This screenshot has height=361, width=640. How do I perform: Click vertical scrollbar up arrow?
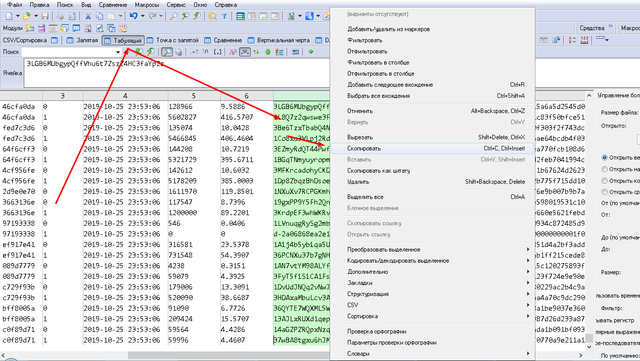point(589,95)
